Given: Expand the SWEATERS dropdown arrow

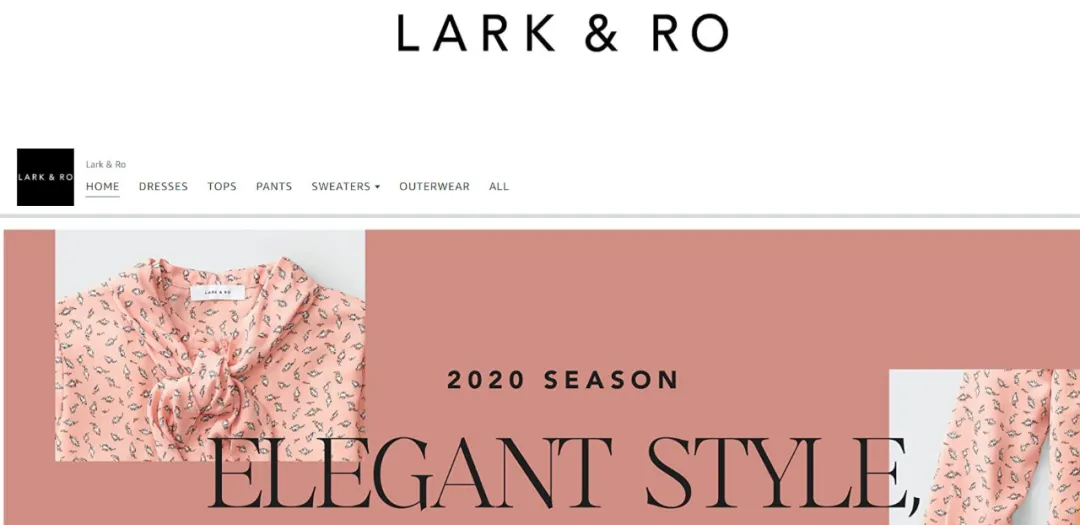Looking at the screenshot, I should pos(377,187).
